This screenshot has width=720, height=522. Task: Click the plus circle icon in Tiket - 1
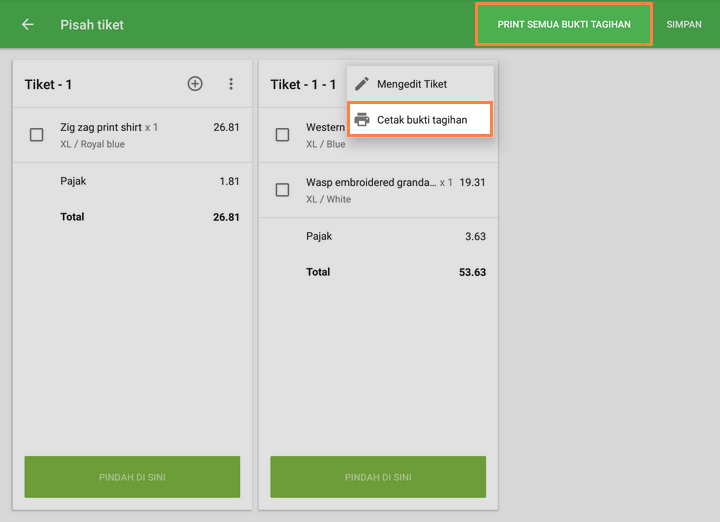195,84
